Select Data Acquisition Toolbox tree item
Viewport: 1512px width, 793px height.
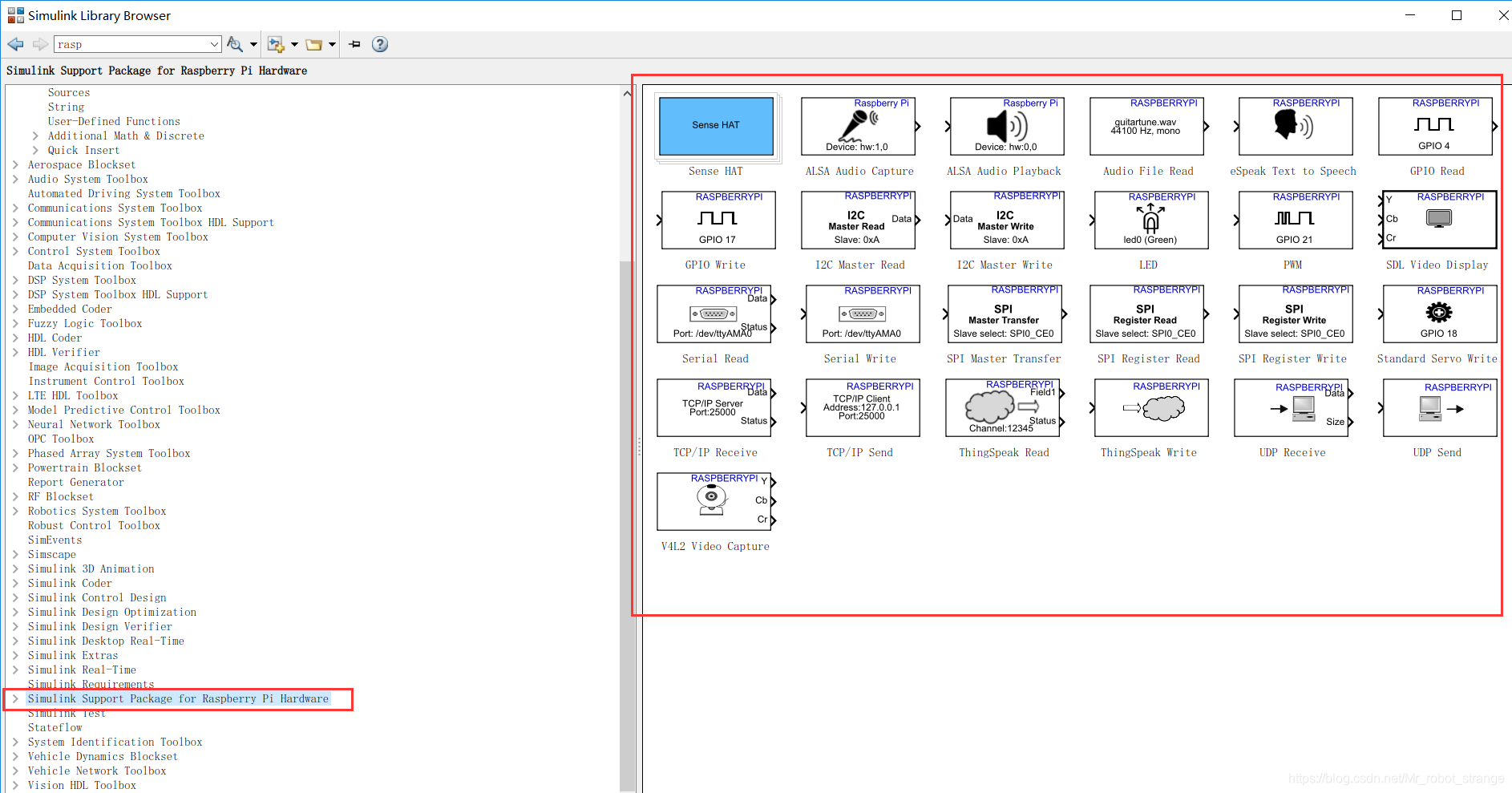(100, 266)
